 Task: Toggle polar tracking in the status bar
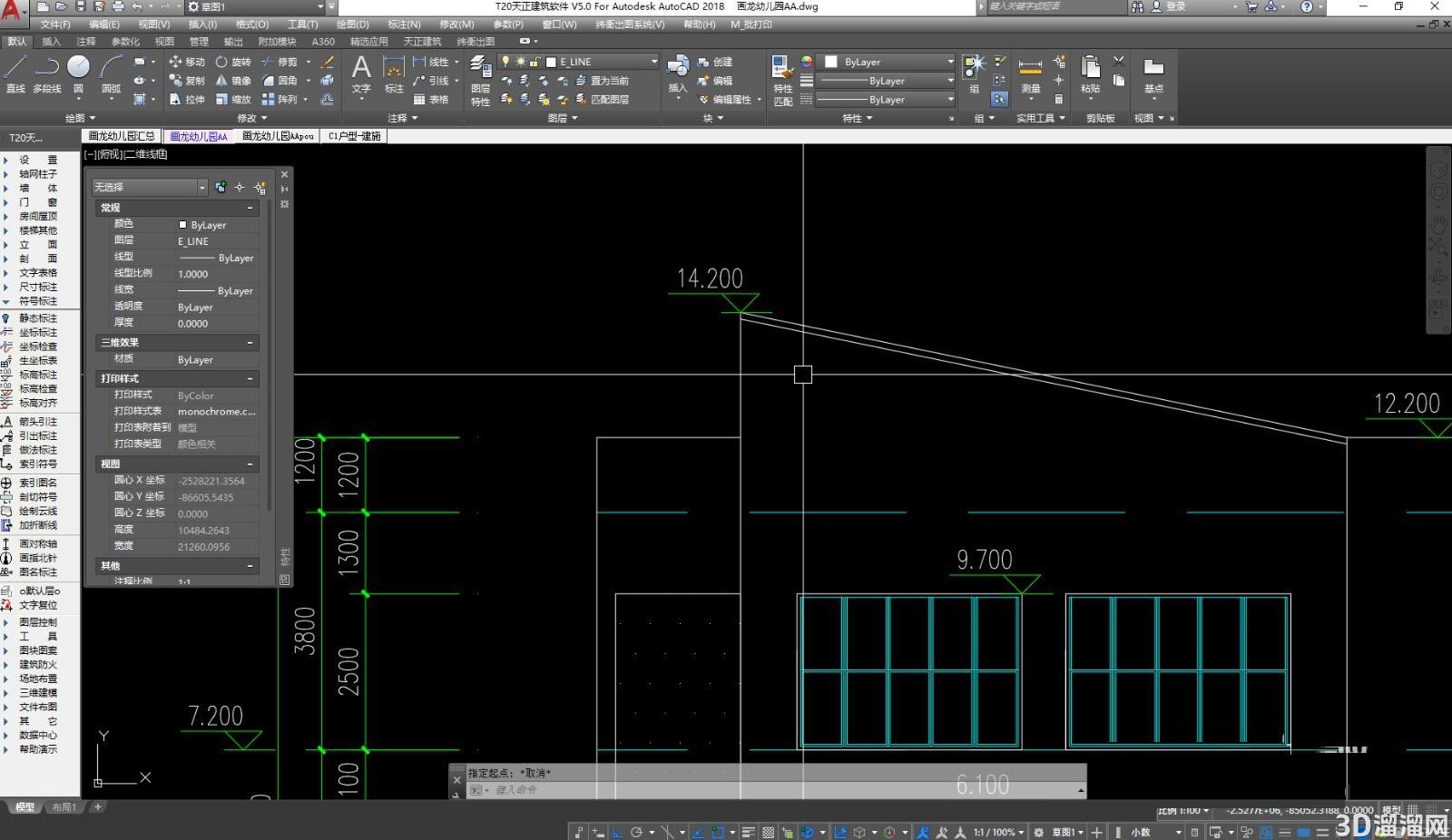coord(637,832)
